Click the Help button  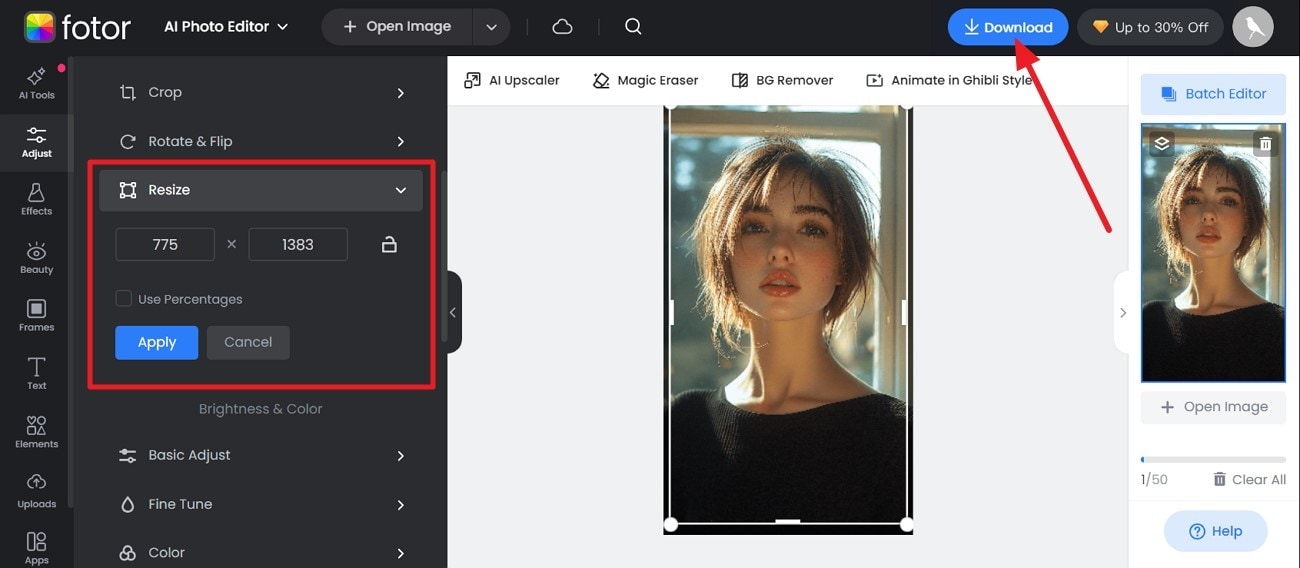[x=1215, y=531]
